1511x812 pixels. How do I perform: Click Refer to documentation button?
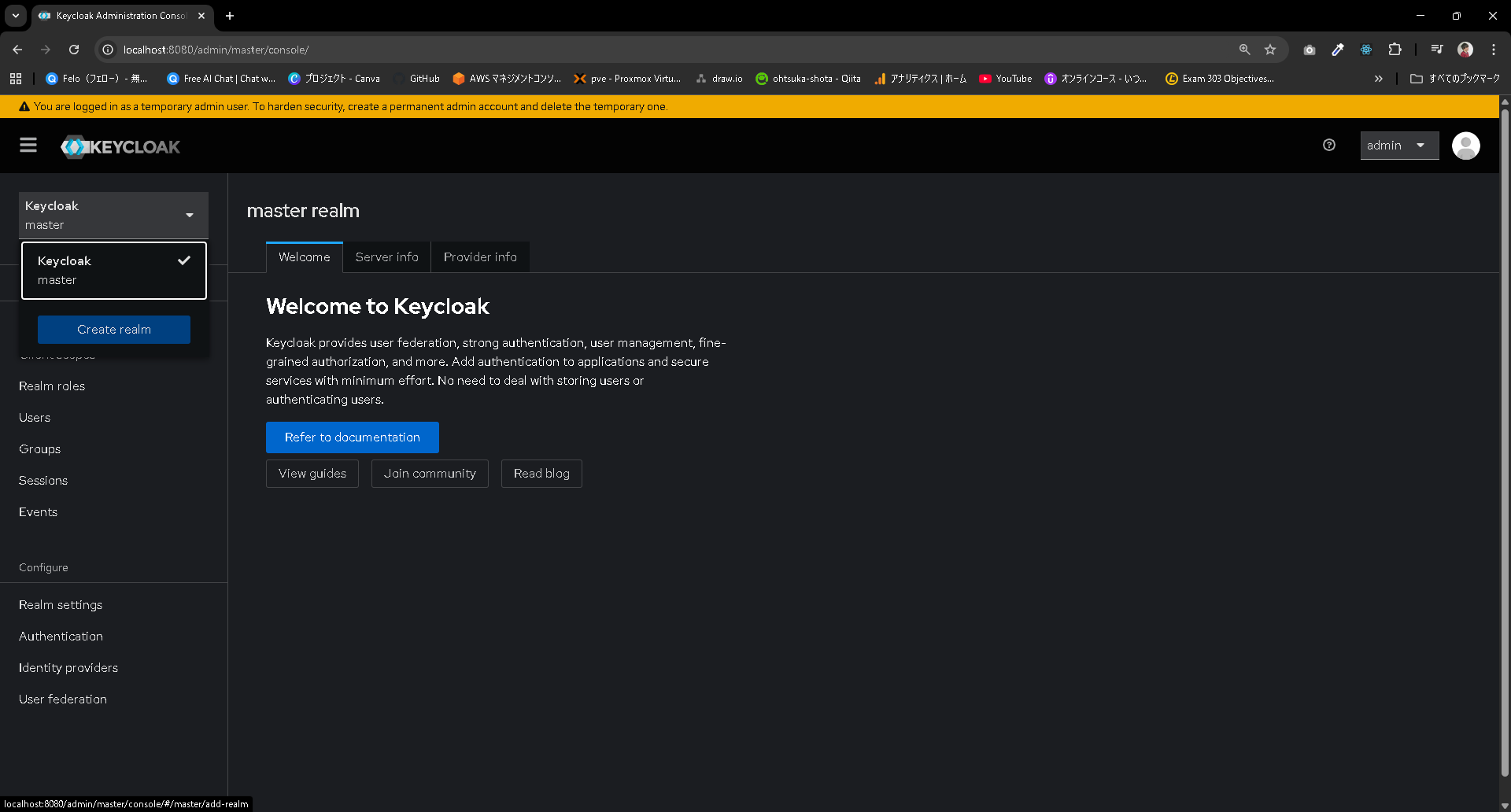(353, 437)
